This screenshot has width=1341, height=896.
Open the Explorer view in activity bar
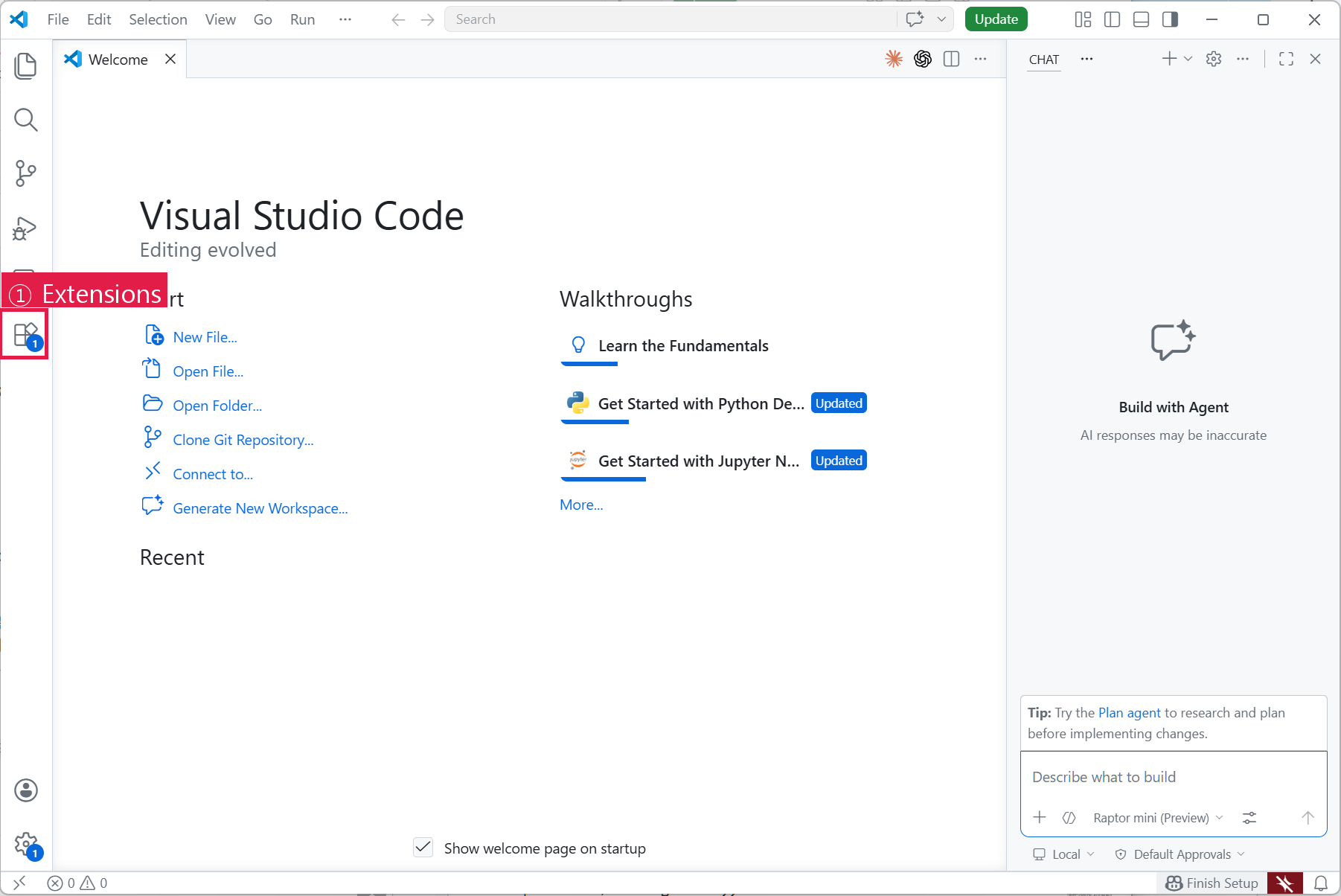(x=26, y=65)
